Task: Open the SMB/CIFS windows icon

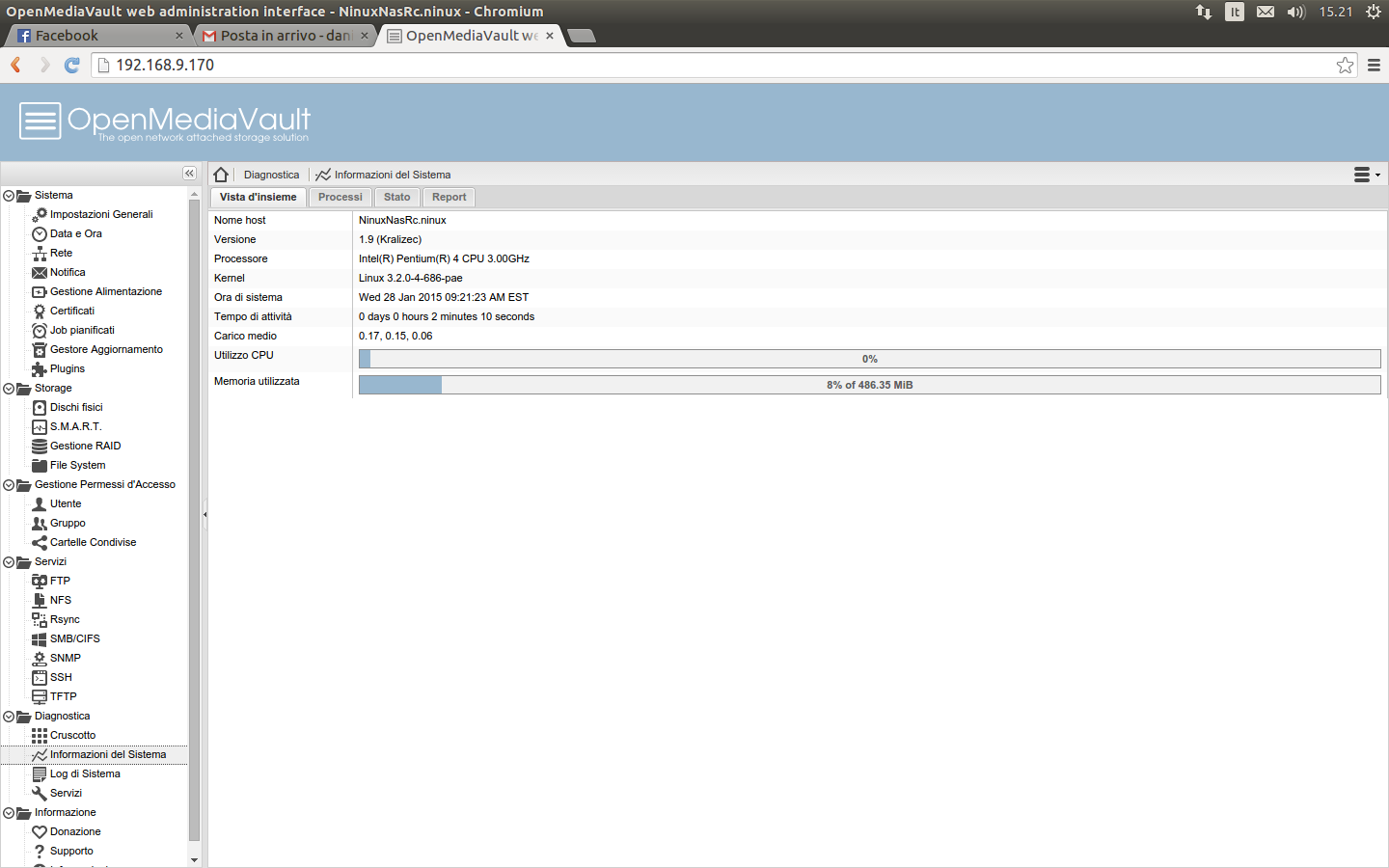Action: point(40,638)
